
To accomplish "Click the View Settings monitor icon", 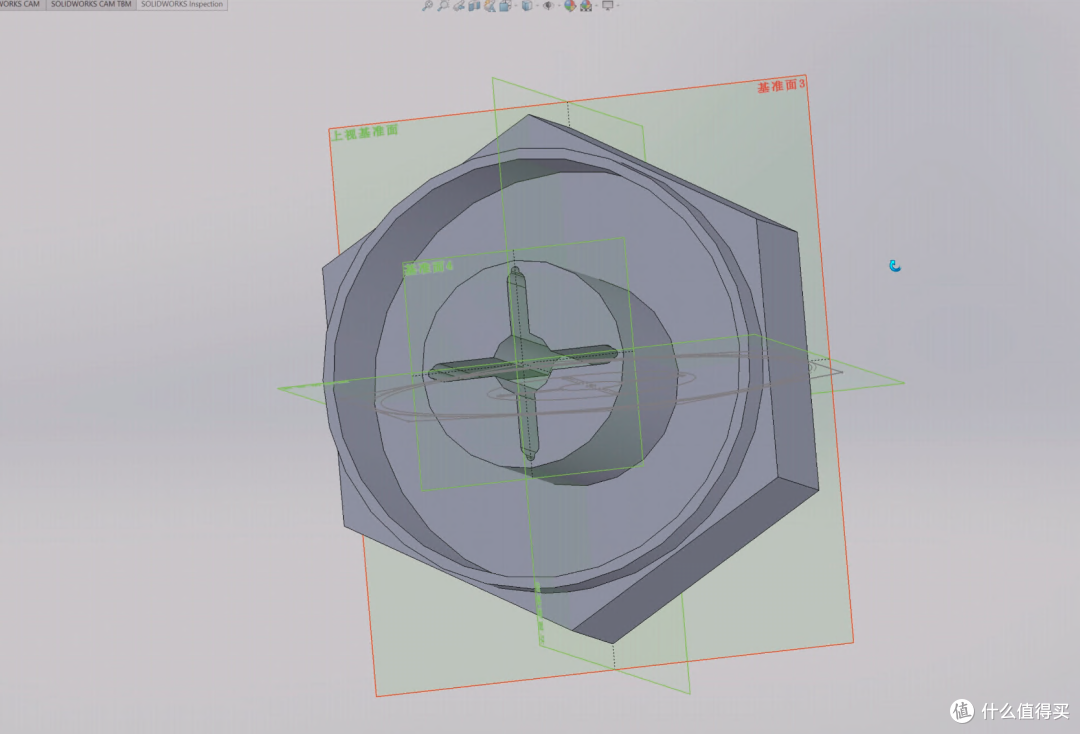I will coord(608,6).
